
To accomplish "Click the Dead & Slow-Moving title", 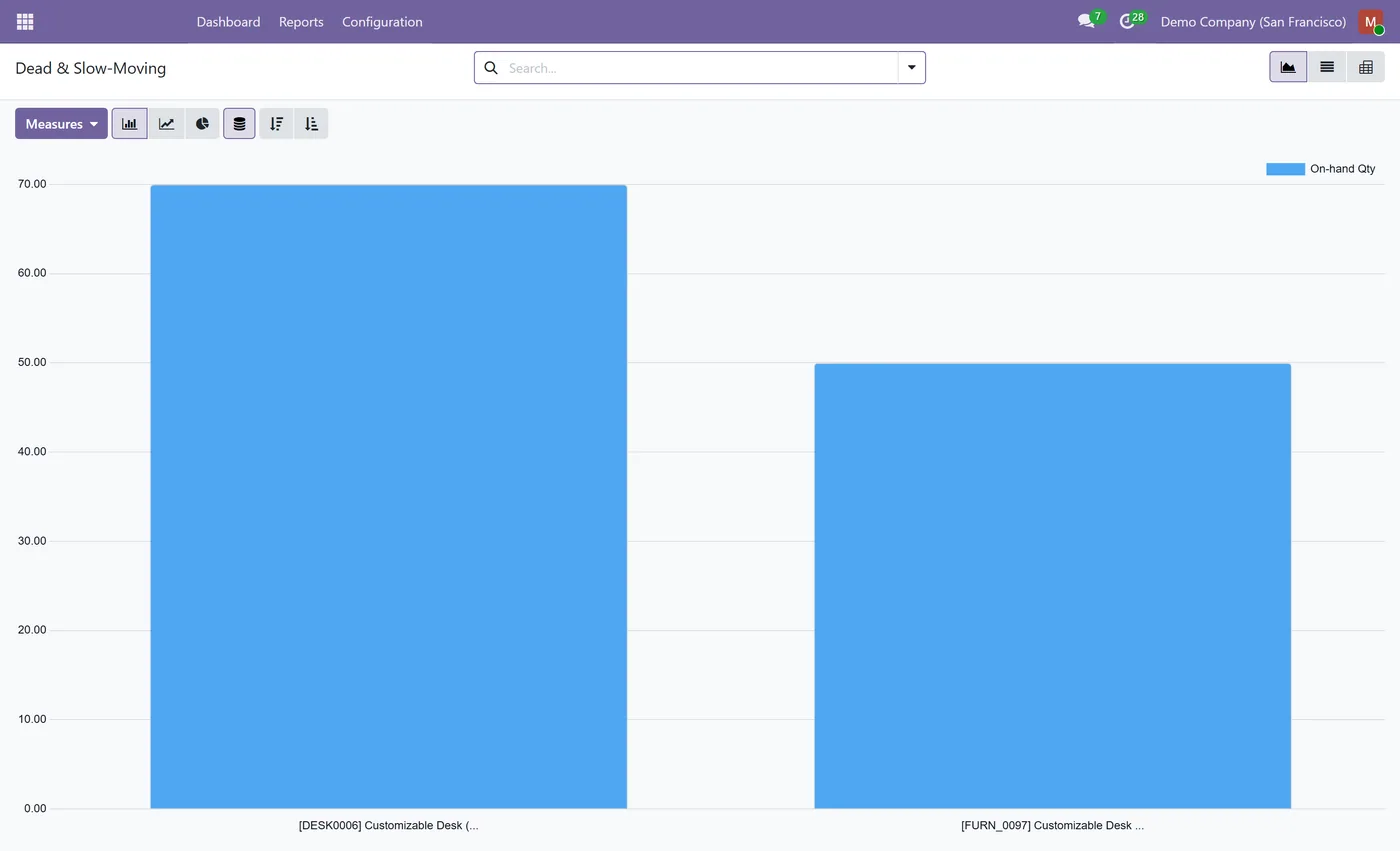I will (x=91, y=68).
